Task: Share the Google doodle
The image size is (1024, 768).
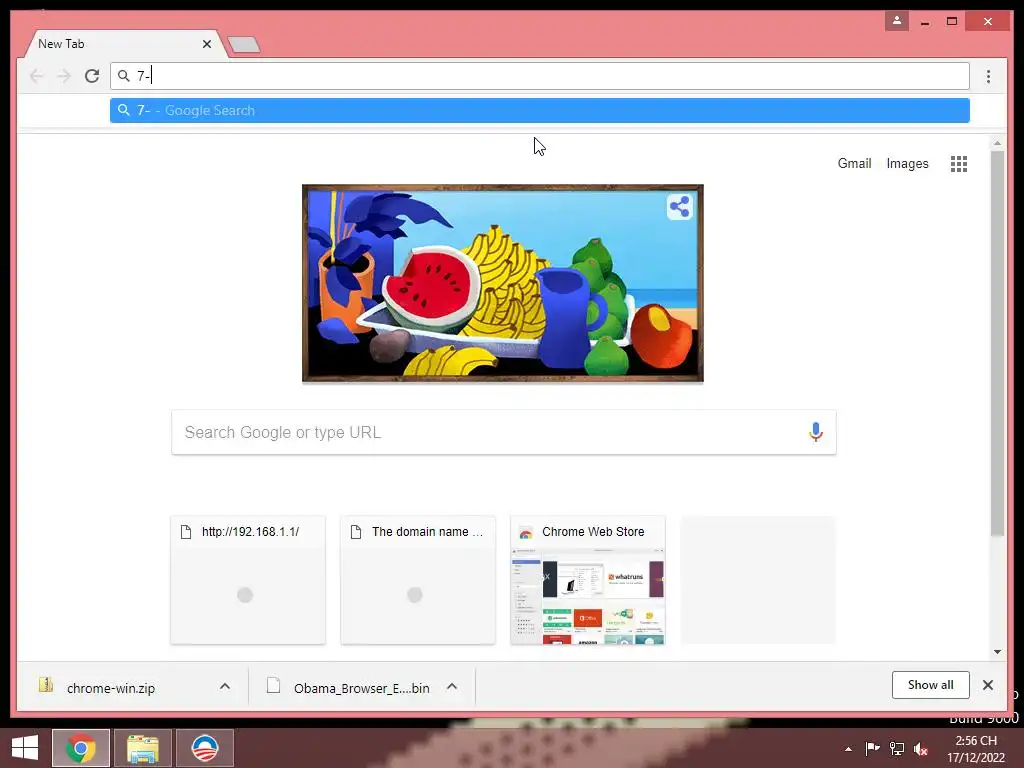Action: point(679,207)
